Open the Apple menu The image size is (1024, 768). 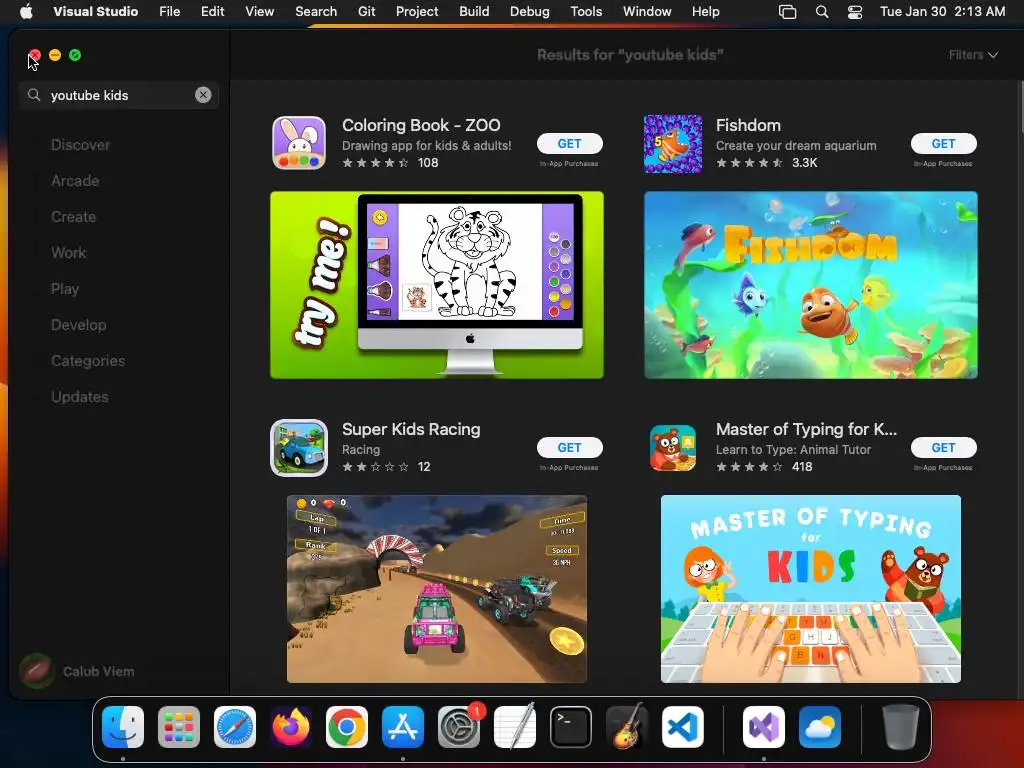pyautogui.click(x=26, y=11)
